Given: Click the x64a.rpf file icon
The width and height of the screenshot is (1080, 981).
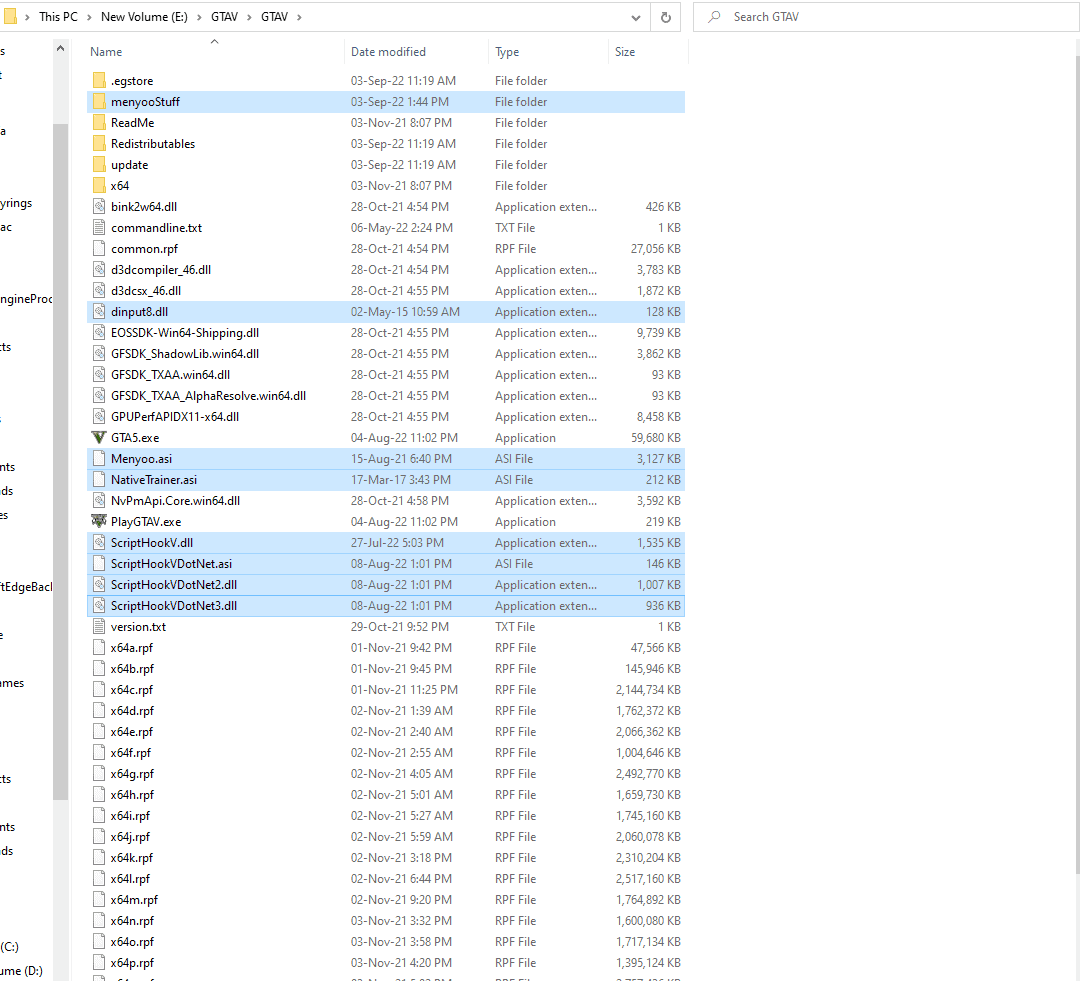Looking at the screenshot, I should [x=99, y=648].
